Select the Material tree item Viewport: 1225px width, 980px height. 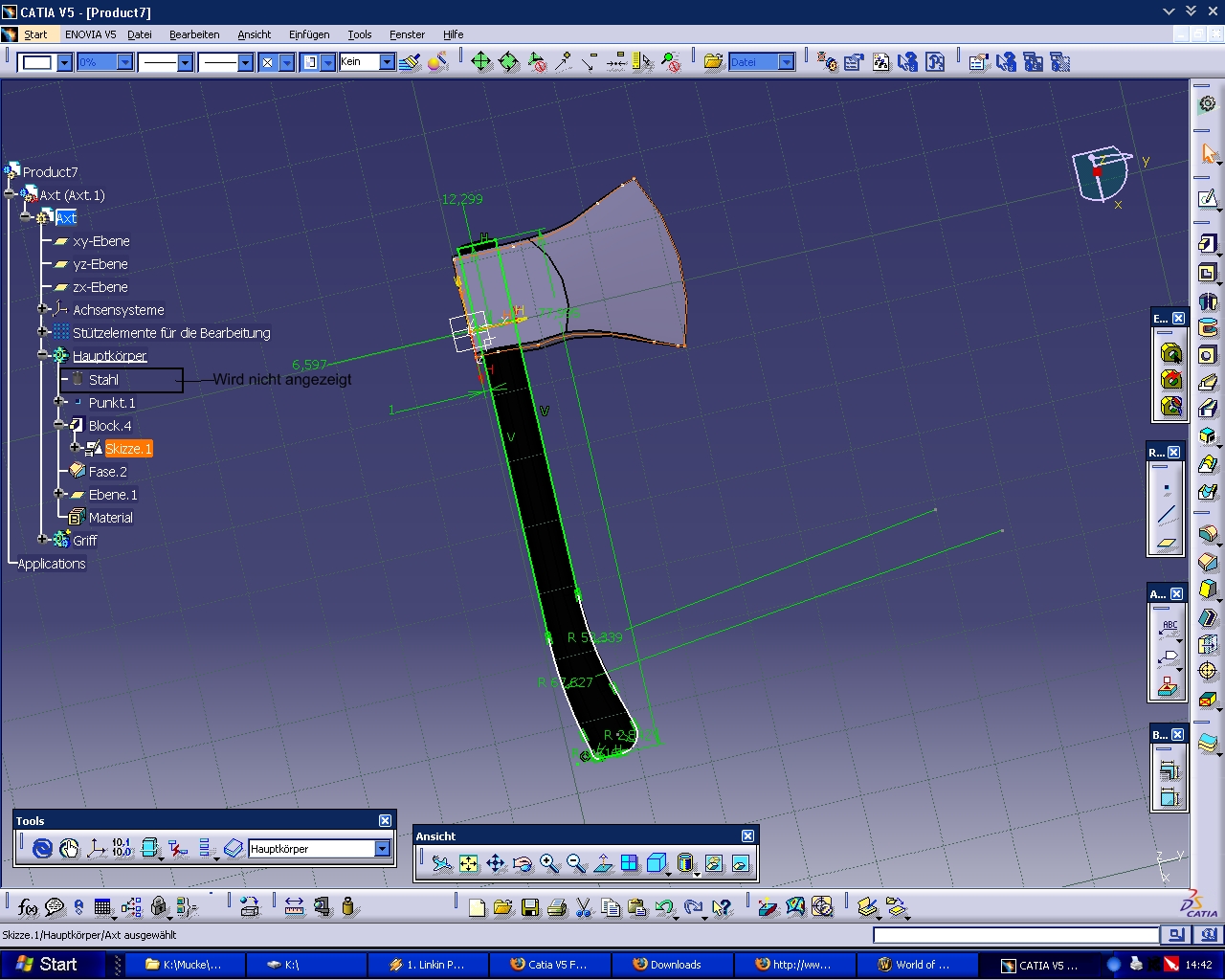(110, 518)
